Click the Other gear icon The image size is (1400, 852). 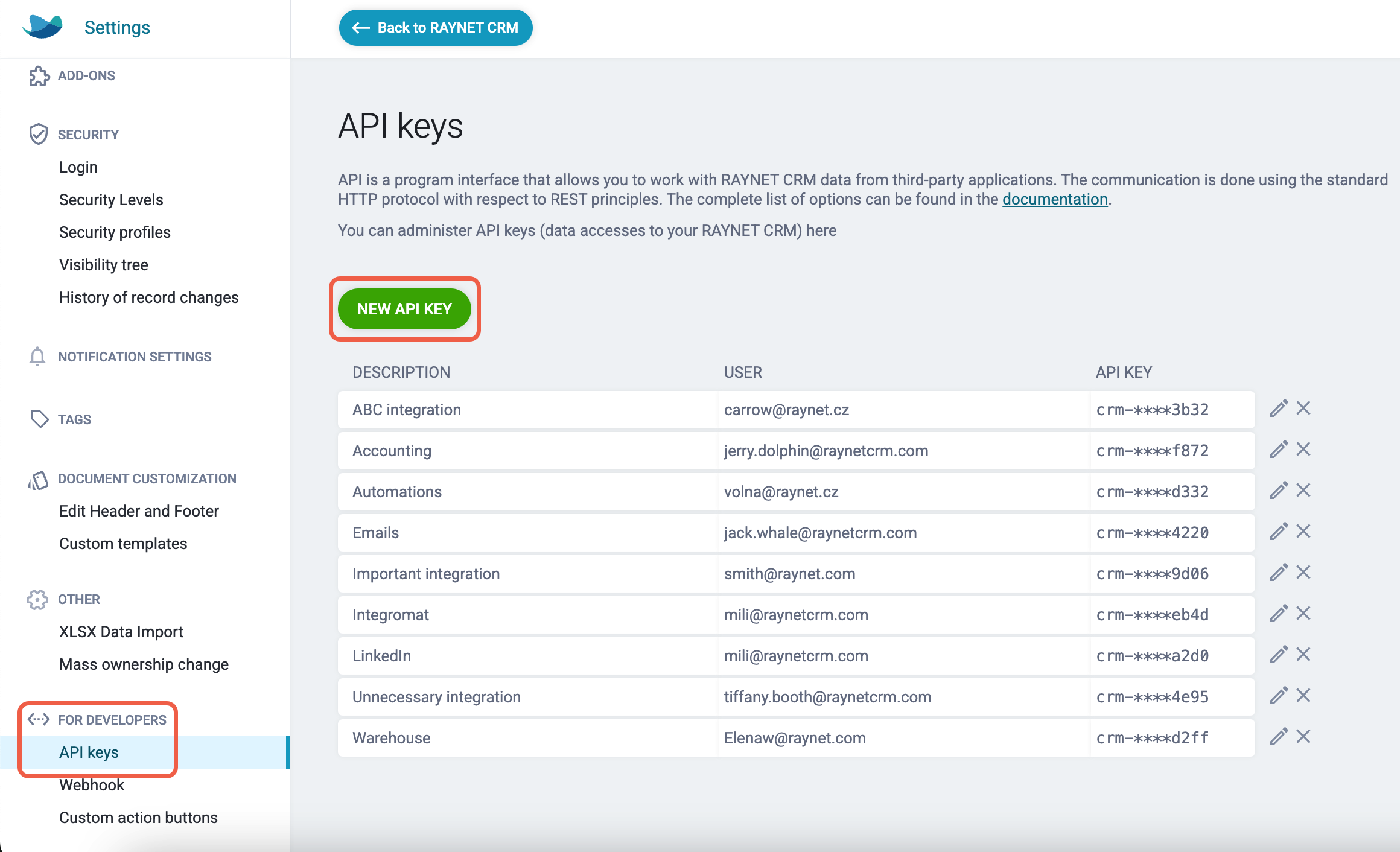tap(37, 599)
